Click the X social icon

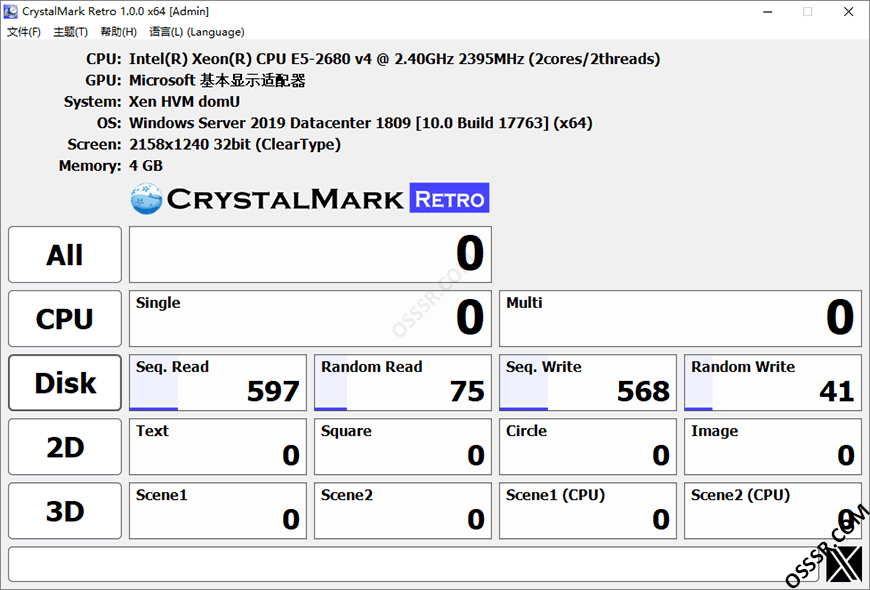pos(844,564)
